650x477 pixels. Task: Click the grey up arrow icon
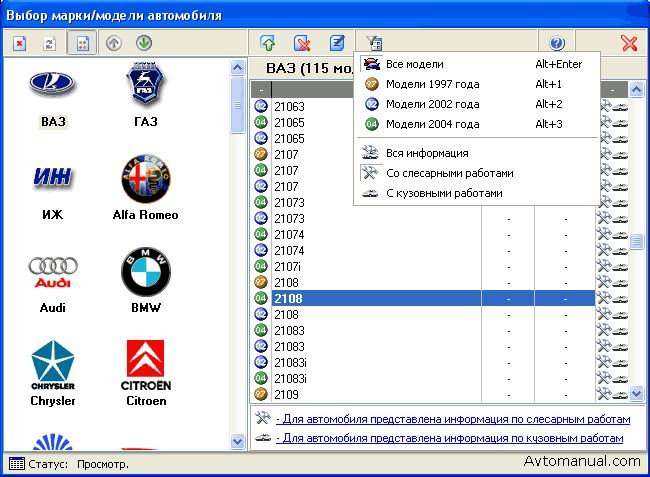(x=114, y=43)
